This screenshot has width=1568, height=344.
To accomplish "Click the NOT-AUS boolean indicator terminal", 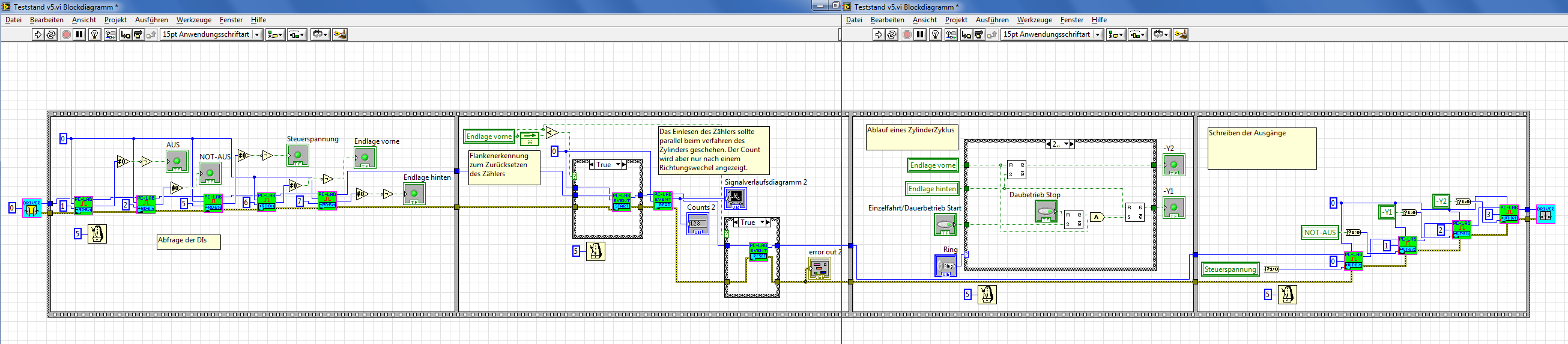I will click(x=210, y=173).
